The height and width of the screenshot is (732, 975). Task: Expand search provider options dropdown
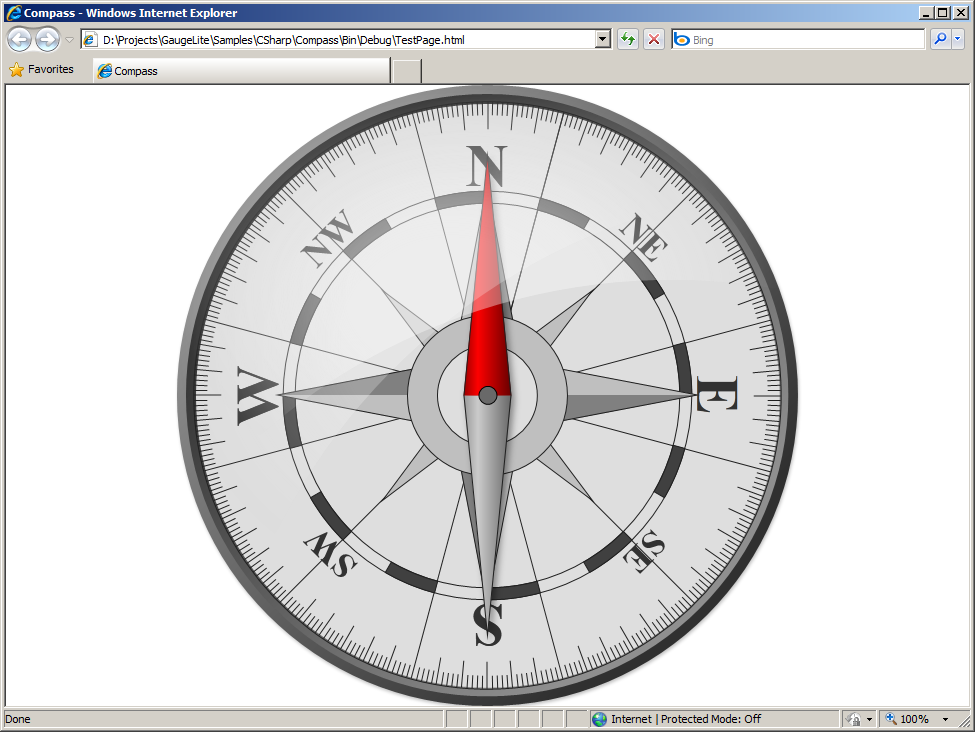[958, 39]
